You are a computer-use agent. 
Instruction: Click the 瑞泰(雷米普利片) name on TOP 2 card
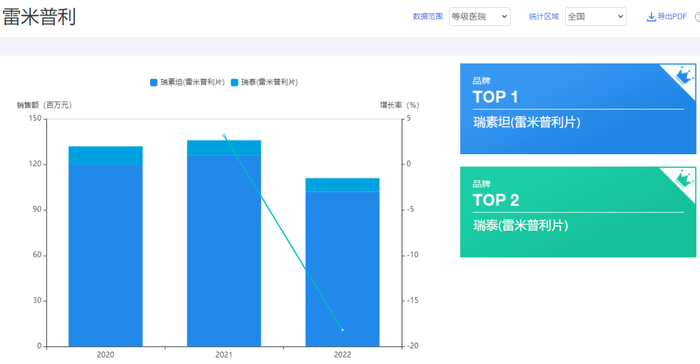521,225
